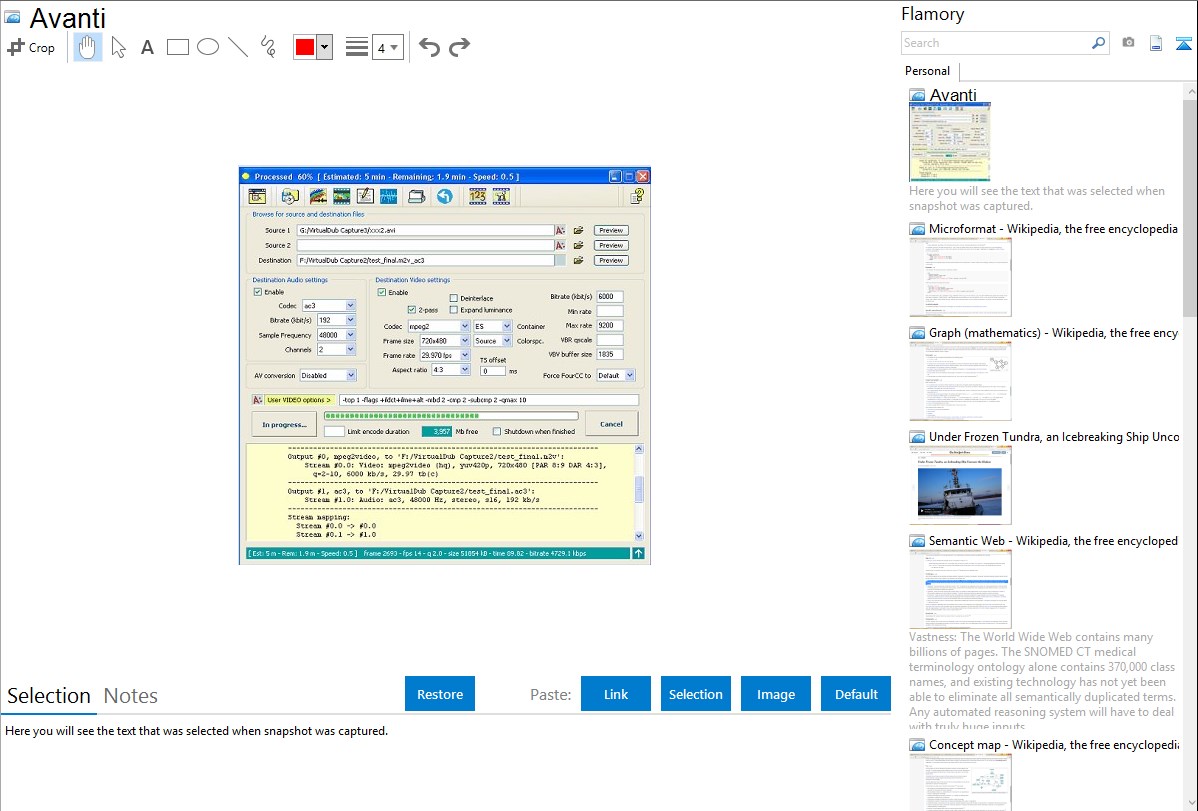The image size is (1198, 811).
Task: Check the Expand luminance option
Action: pyautogui.click(x=454, y=310)
